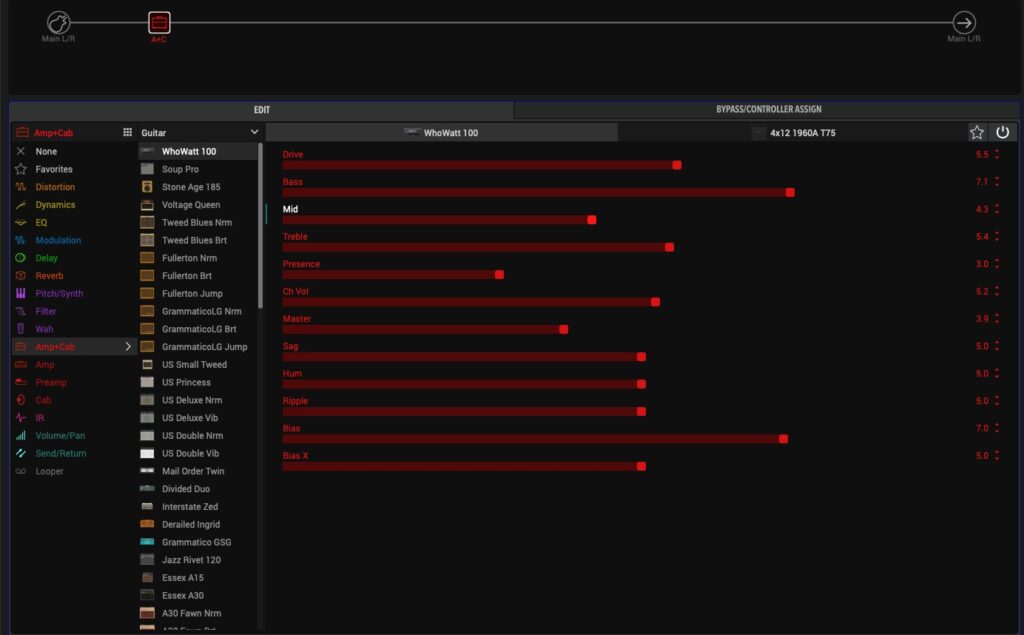Viewport: 1024px width, 635px height.
Task: Open the Looper category
Action: 49,471
